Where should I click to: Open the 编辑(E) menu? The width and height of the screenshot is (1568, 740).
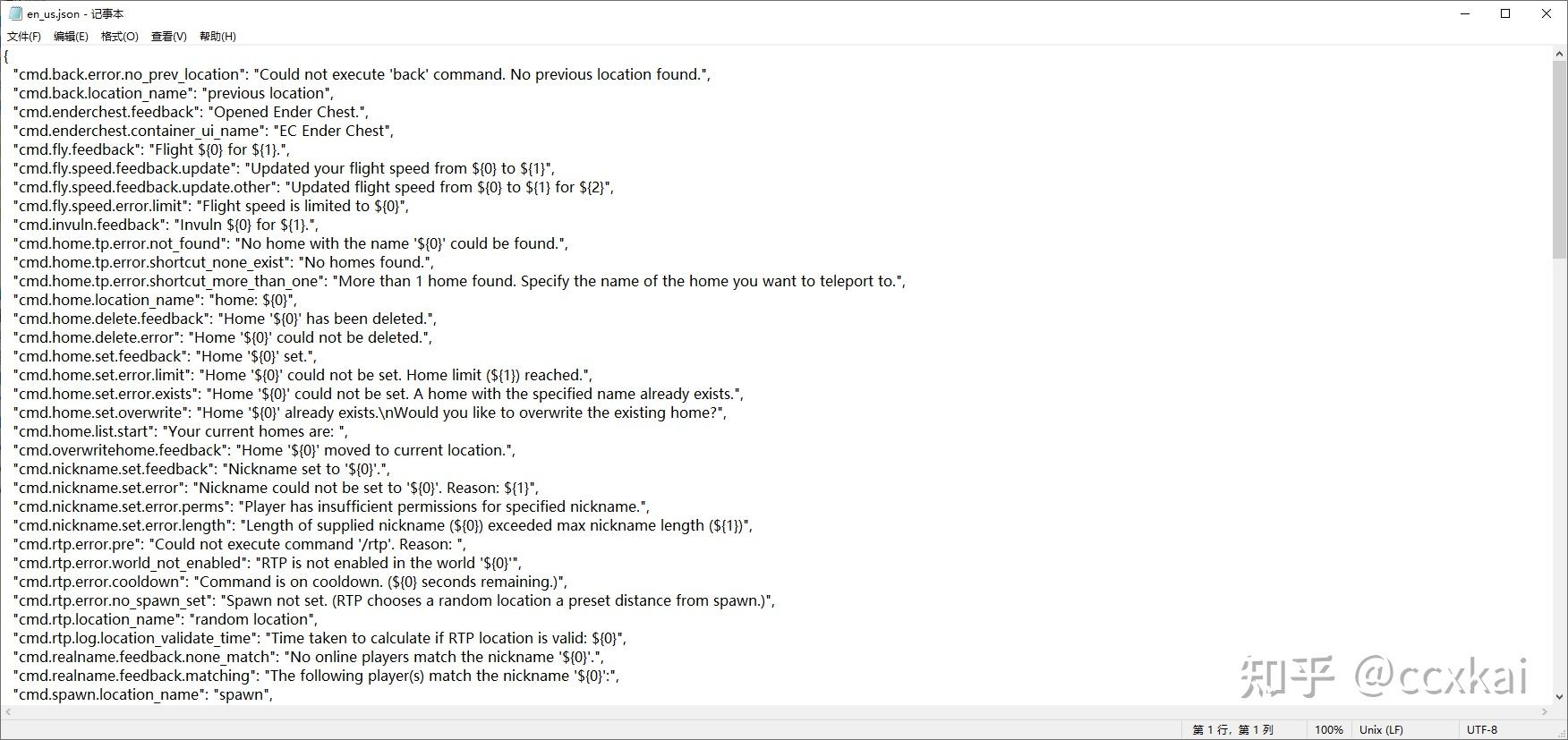71,37
